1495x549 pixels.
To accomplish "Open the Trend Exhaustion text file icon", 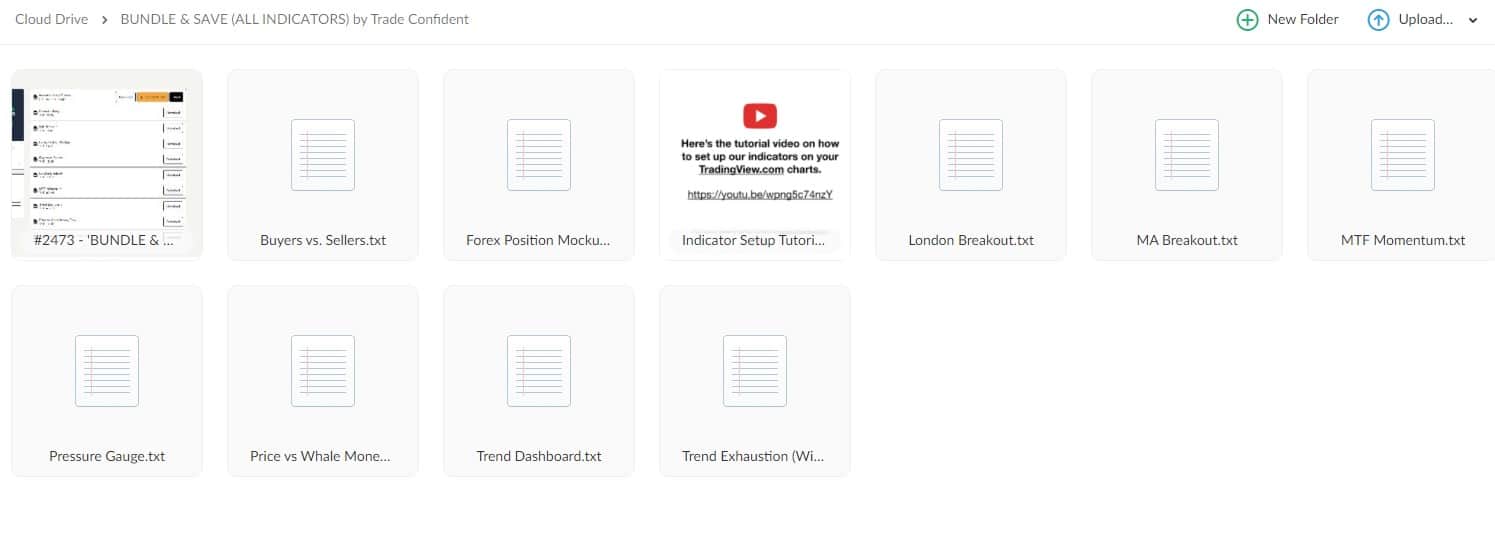I will pos(755,371).
